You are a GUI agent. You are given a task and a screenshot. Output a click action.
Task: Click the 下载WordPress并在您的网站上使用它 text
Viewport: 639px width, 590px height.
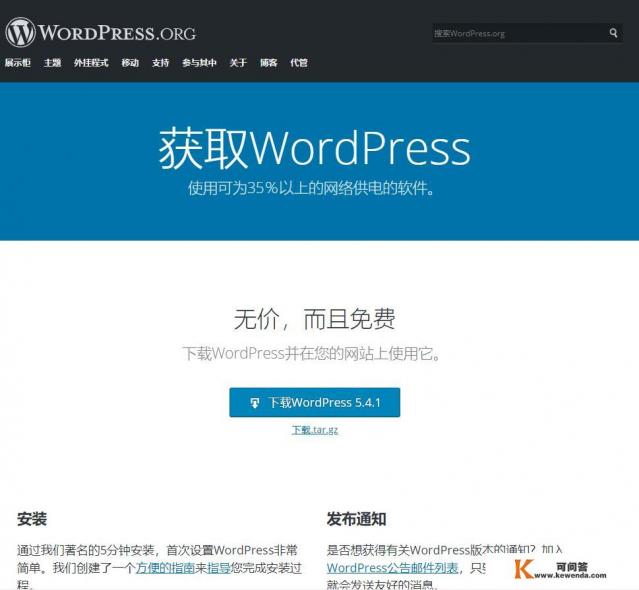[311, 353]
